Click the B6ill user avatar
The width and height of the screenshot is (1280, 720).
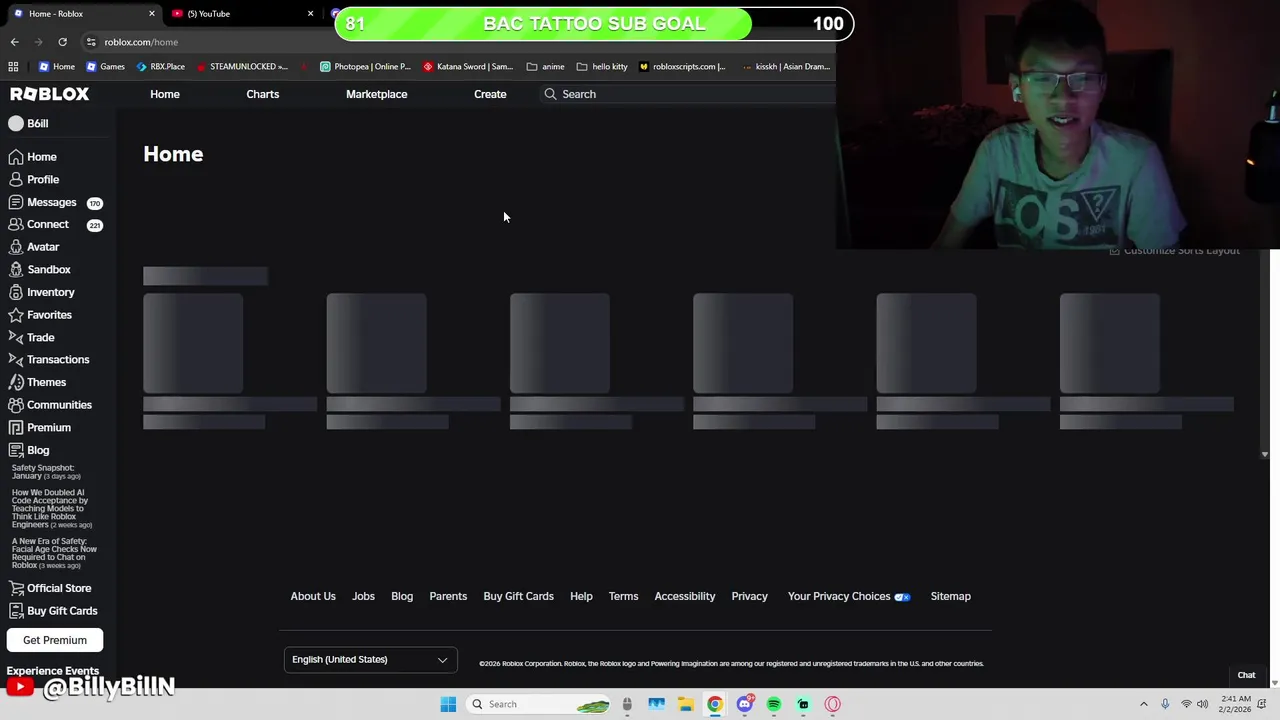pos(16,123)
